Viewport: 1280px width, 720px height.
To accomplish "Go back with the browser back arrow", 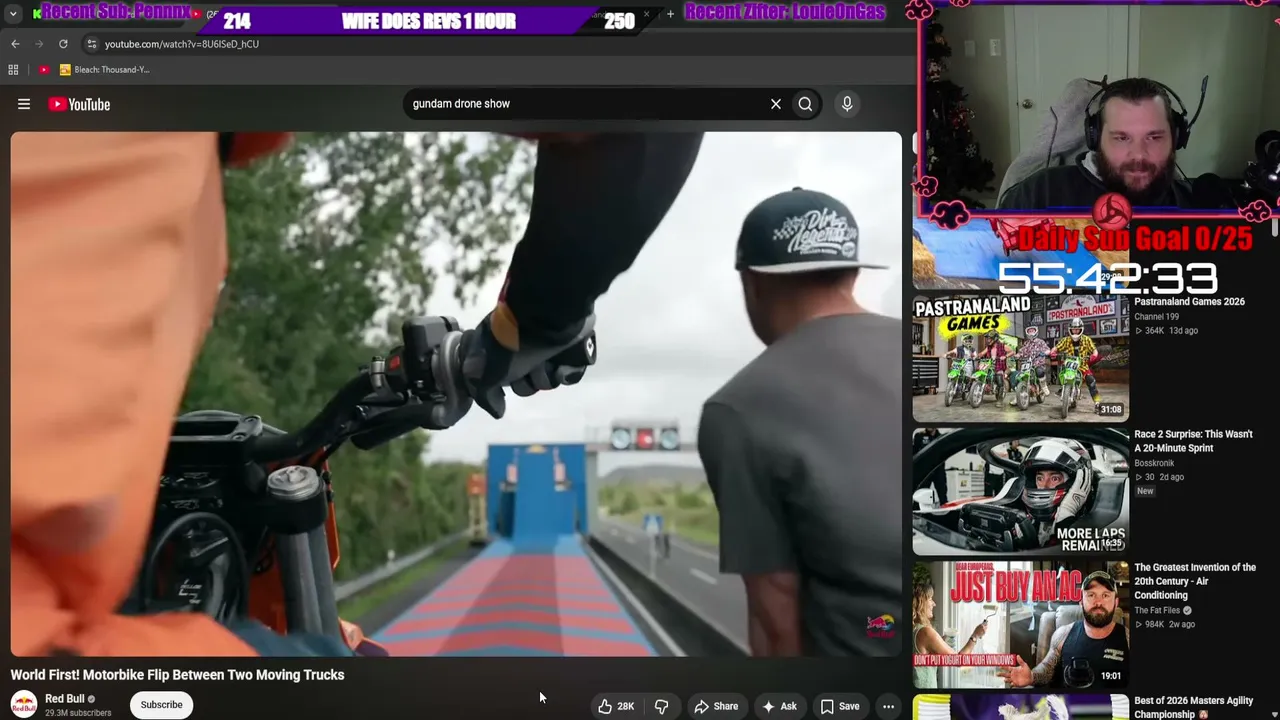I will [15, 44].
